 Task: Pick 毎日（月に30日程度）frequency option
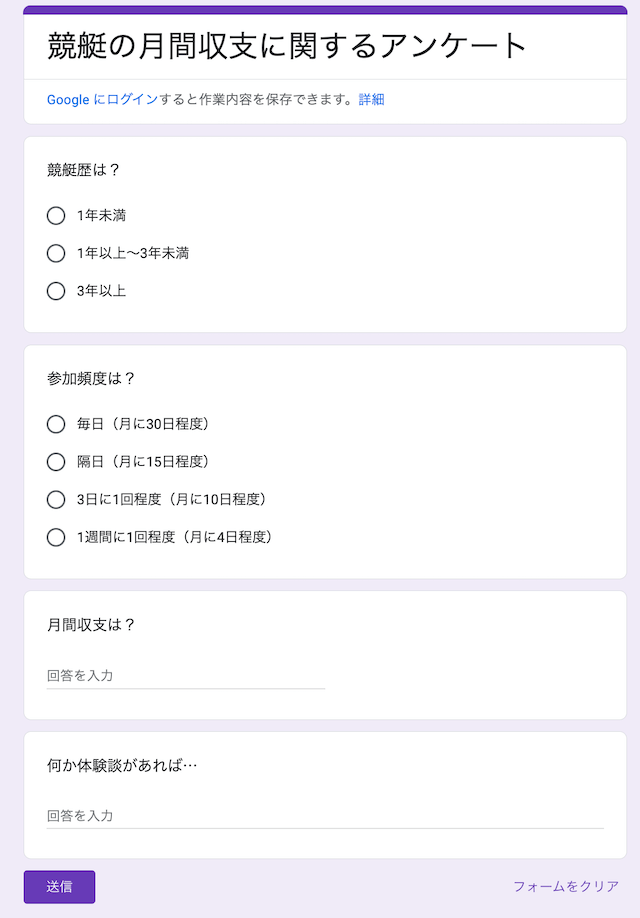[56, 424]
